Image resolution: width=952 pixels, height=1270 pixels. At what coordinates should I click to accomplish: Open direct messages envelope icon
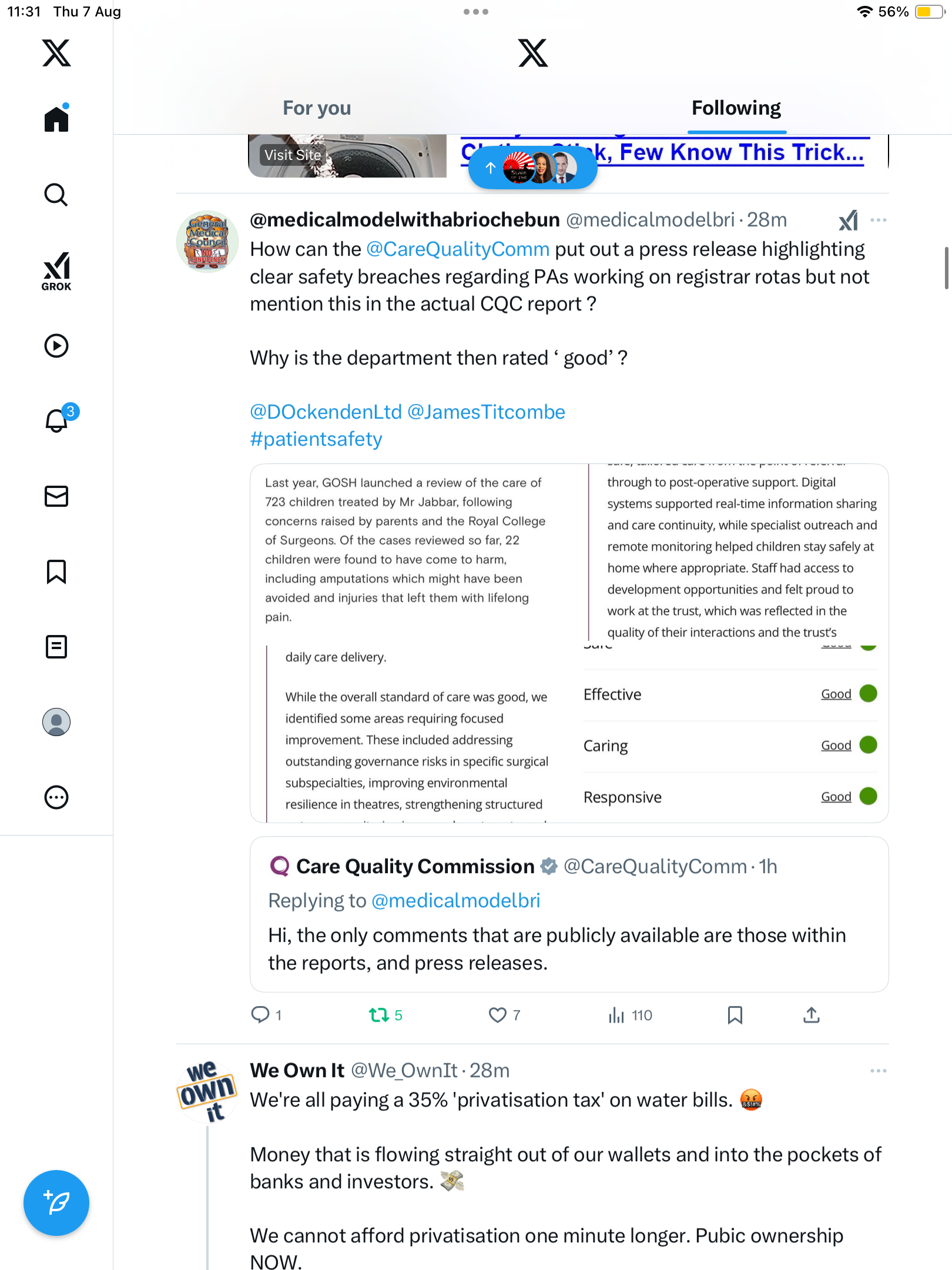tap(56, 496)
